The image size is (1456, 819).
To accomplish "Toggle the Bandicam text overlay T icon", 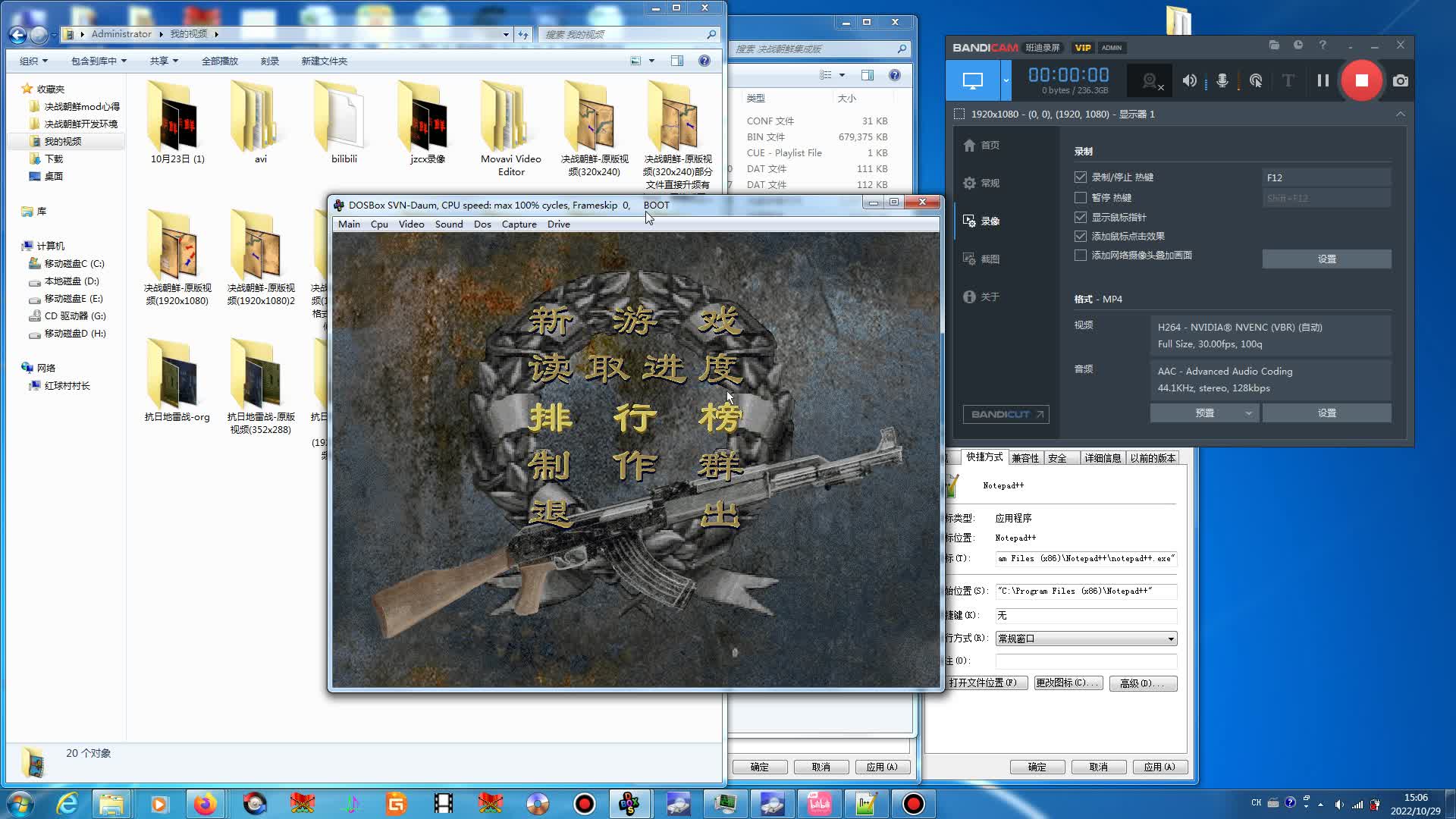I will click(x=1288, y=80).
